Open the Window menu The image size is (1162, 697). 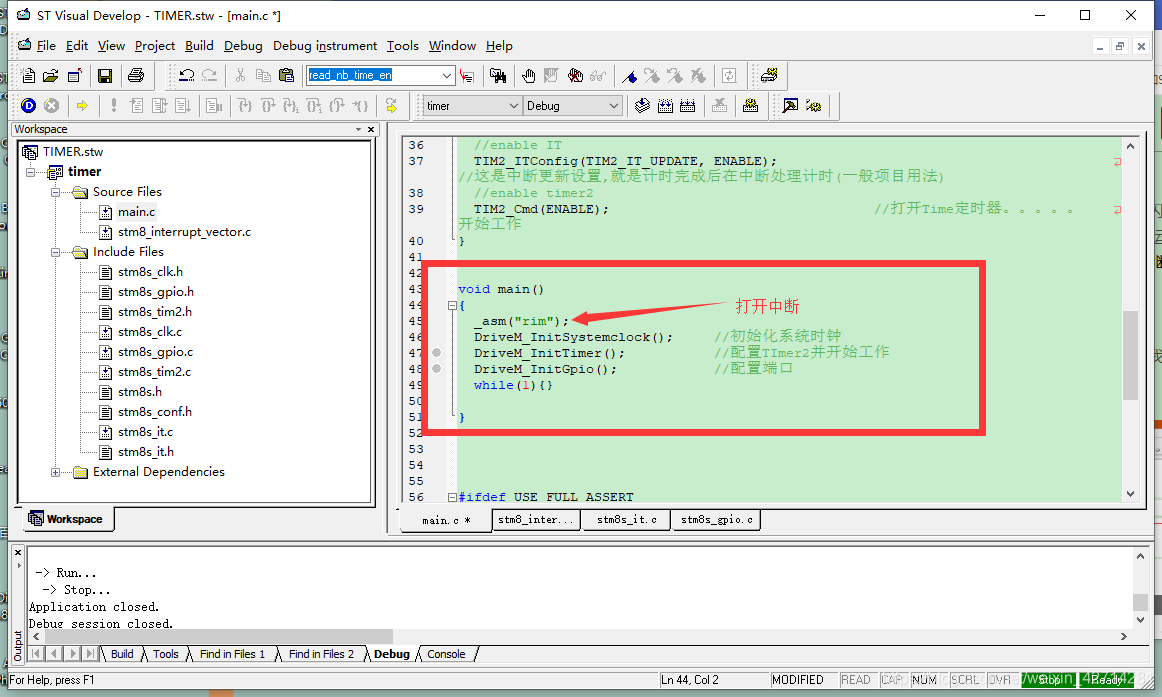click(452, 46)
